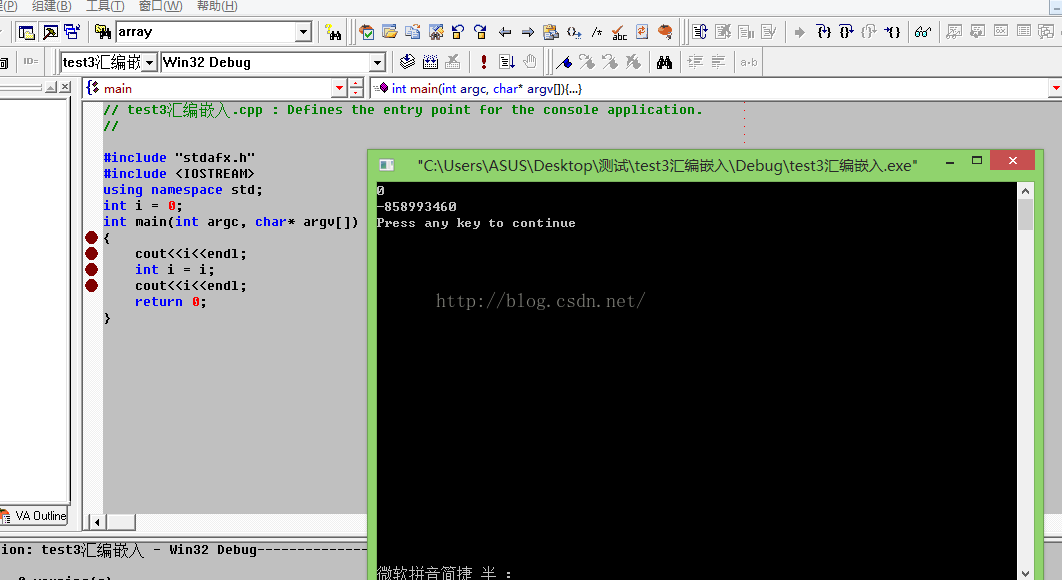
Task: Toggle breakpoint on first cout line
Action: tap(91, 253)
